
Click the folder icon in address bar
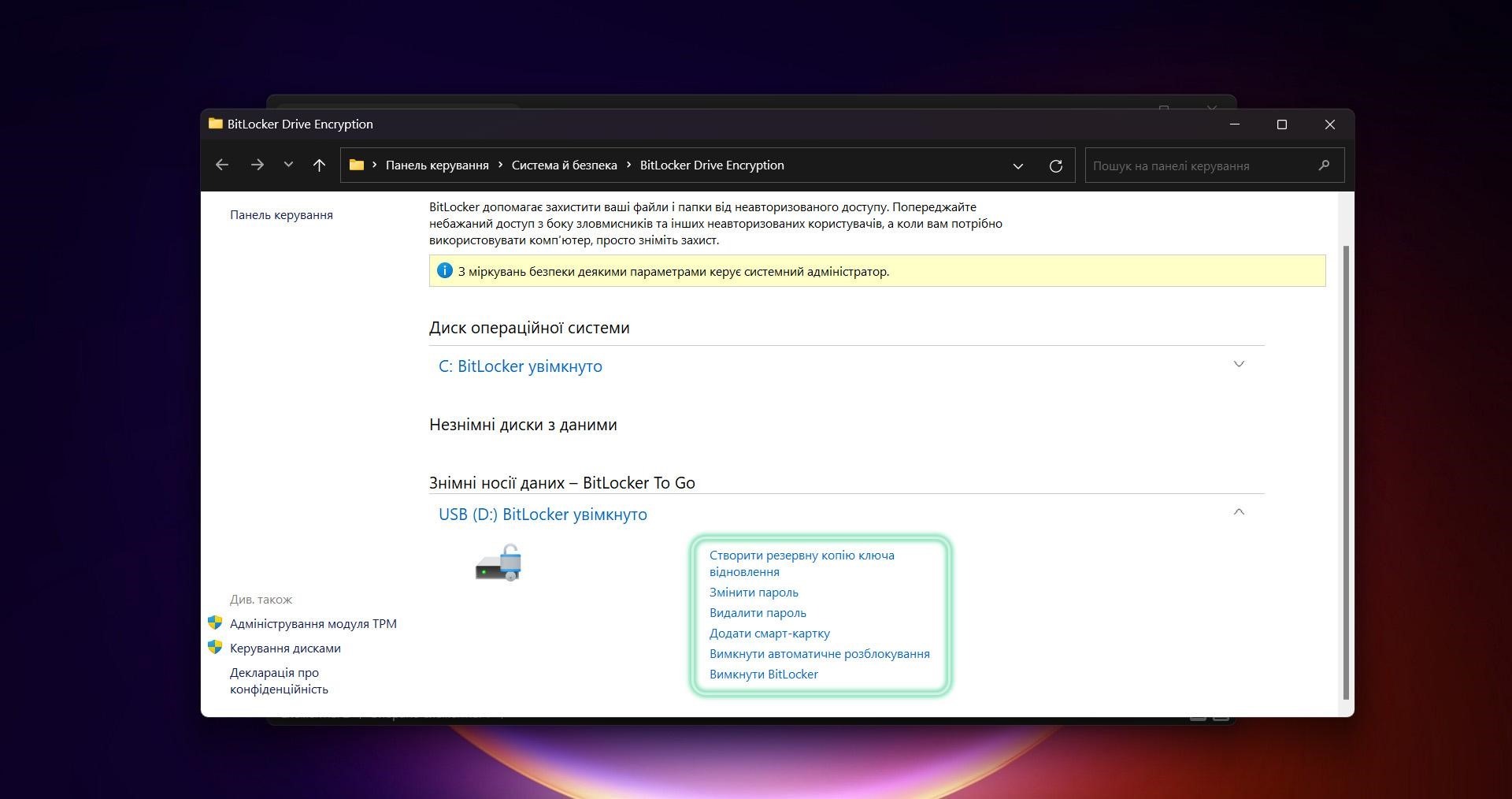[x=357, y=165]
